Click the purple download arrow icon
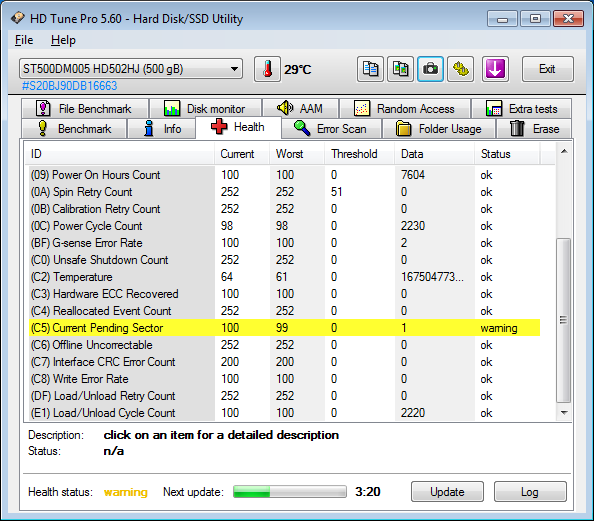 [x=495, y=69]
